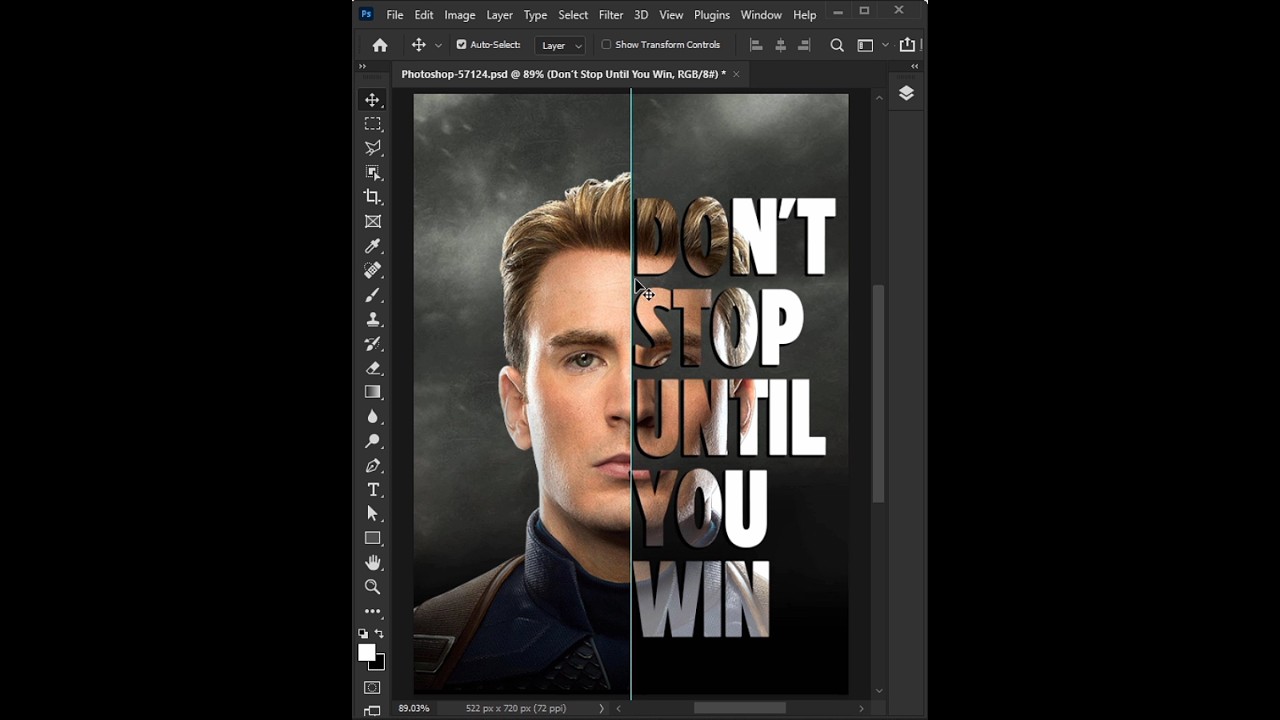The height and width of the screenshot is (720, 1280).
Task: Enable Show Transform Controls checkbox
Action: [606, 45]
